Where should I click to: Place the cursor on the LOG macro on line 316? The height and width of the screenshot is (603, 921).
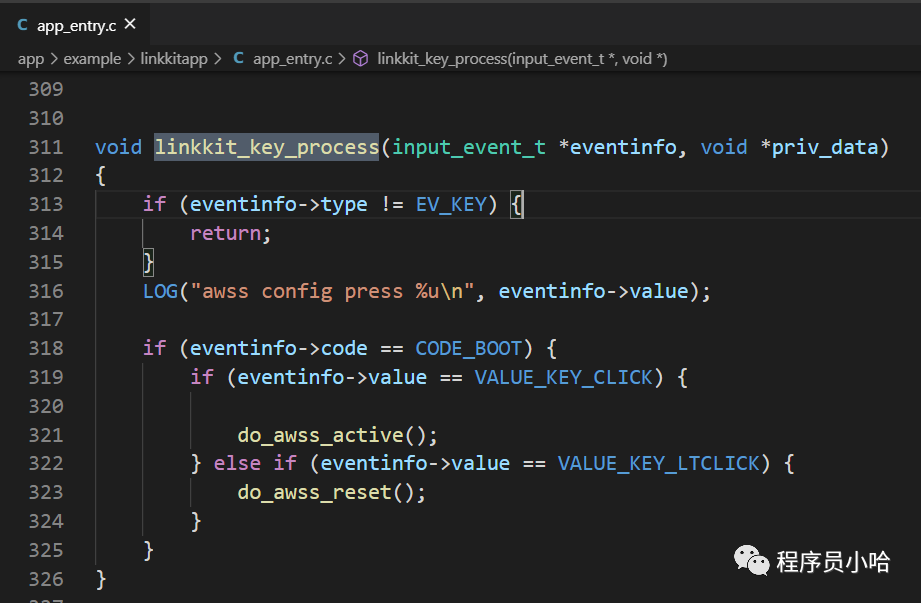[160, 291]
